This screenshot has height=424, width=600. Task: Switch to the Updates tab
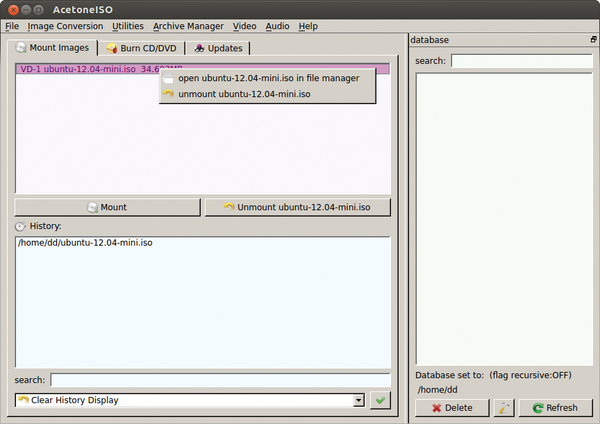[x=218, y=48]
